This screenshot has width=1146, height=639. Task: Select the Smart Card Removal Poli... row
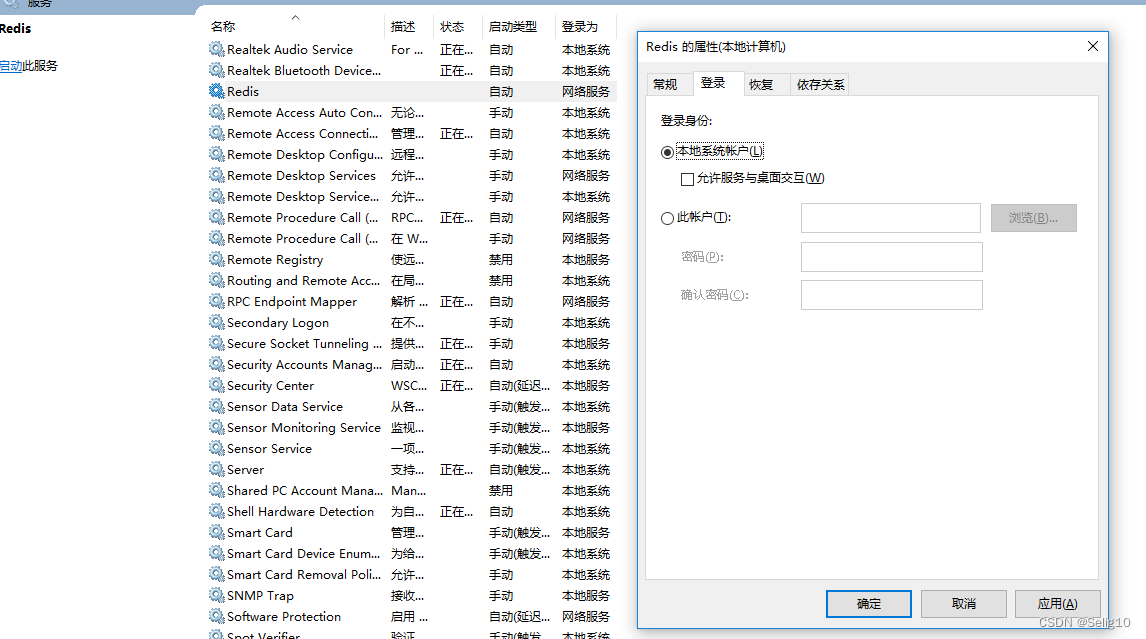click(x=411, y=574)
